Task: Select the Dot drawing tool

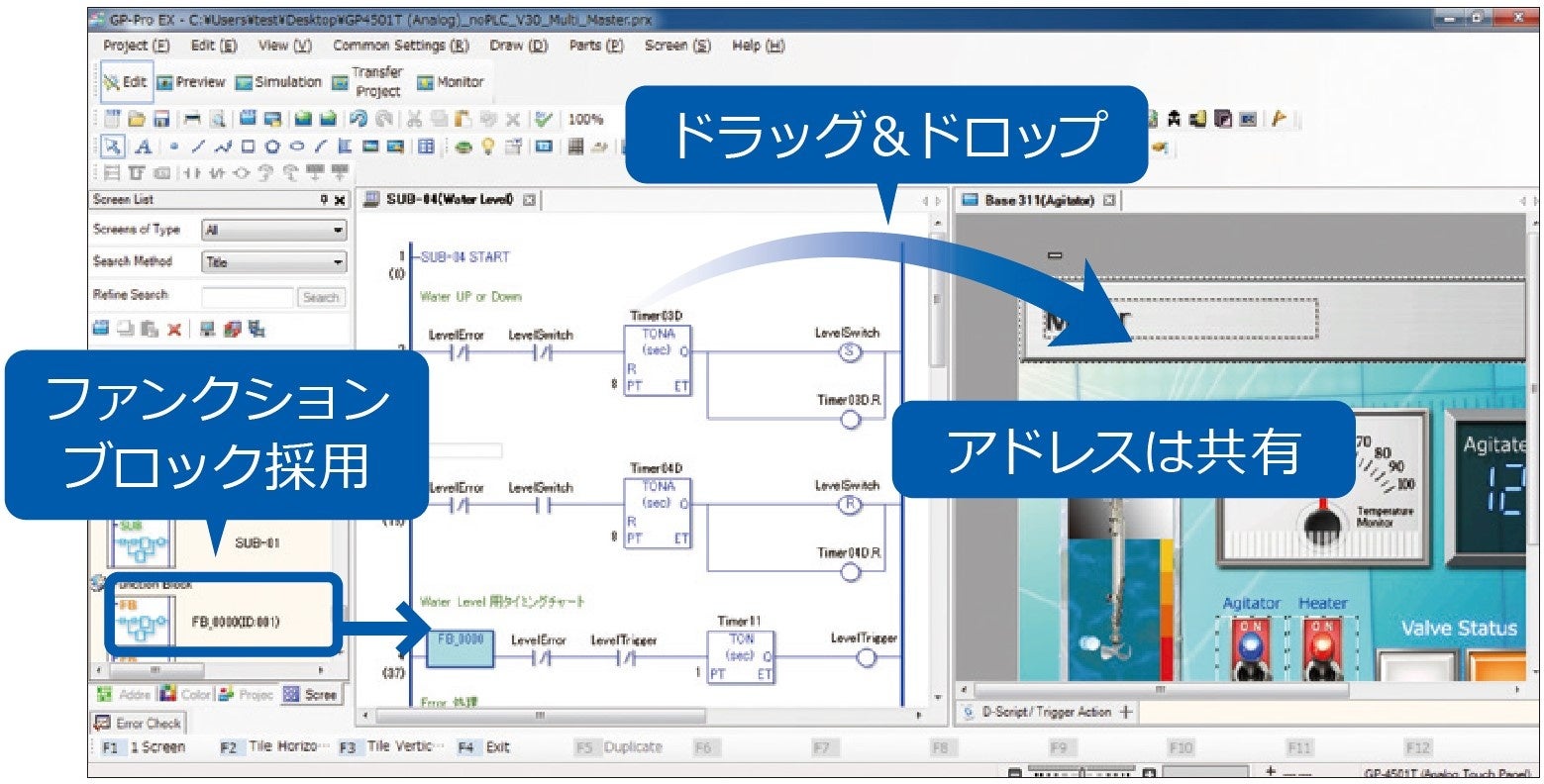Action: point(173,147)
